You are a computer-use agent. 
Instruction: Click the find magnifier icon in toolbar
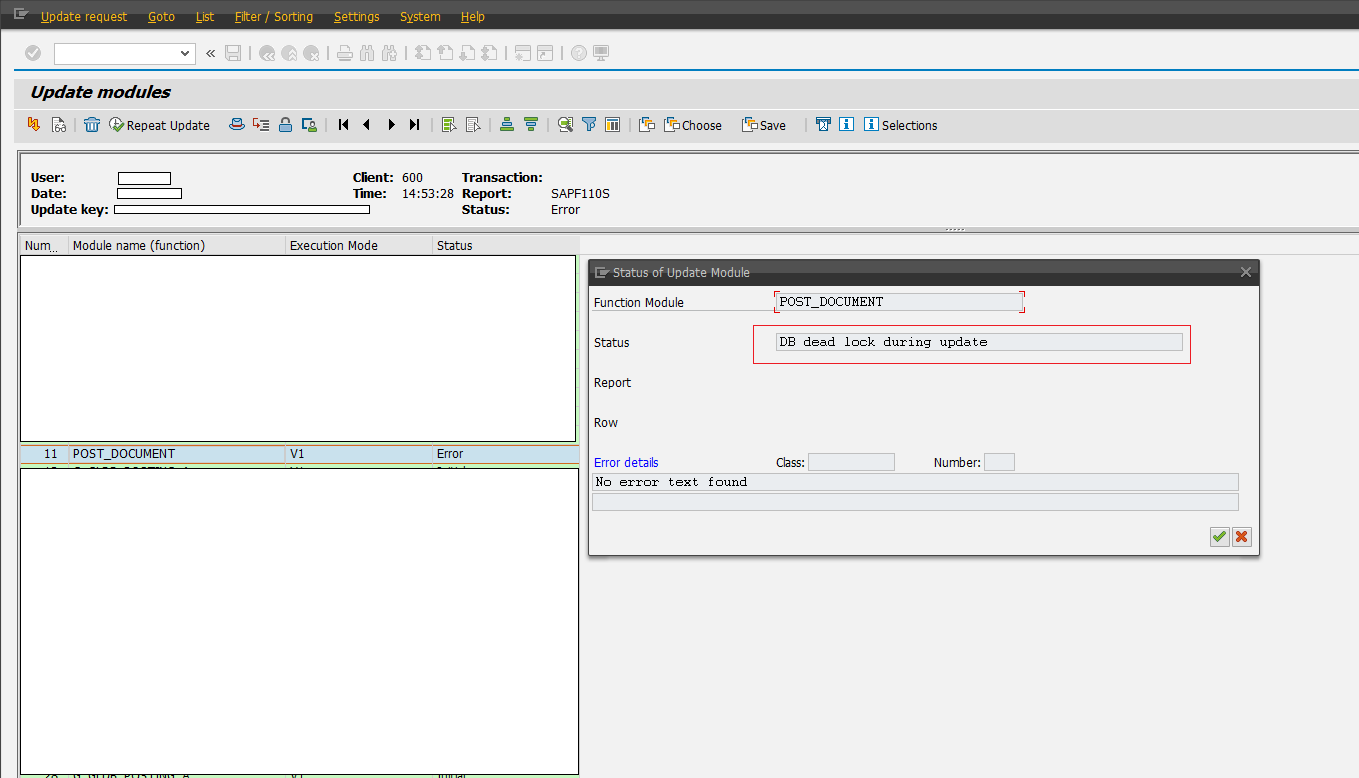(565, 125)
